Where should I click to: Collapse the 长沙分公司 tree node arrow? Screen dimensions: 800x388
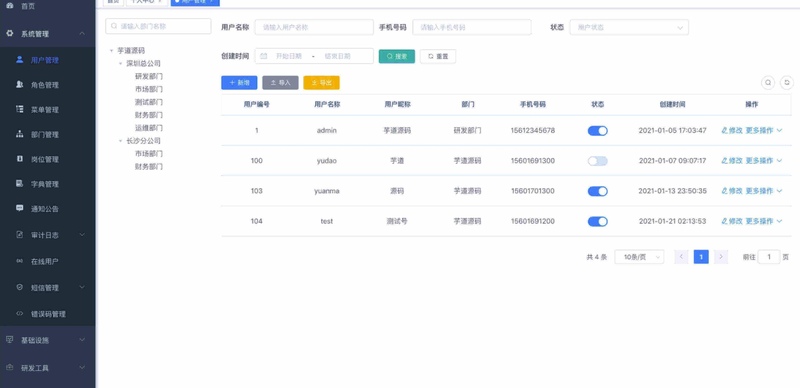coord(120,141)
